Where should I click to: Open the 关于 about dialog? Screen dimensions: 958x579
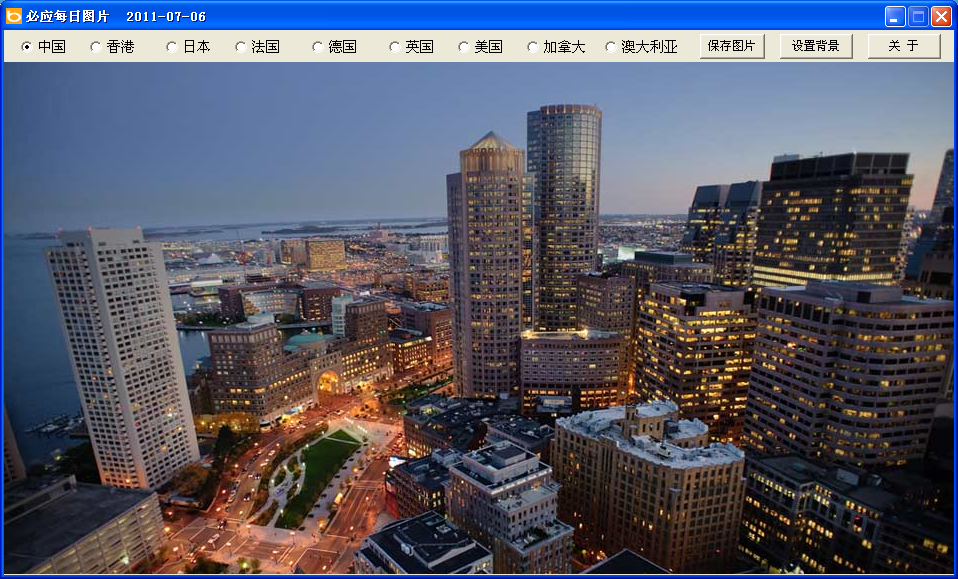click(x=903, y=46)
